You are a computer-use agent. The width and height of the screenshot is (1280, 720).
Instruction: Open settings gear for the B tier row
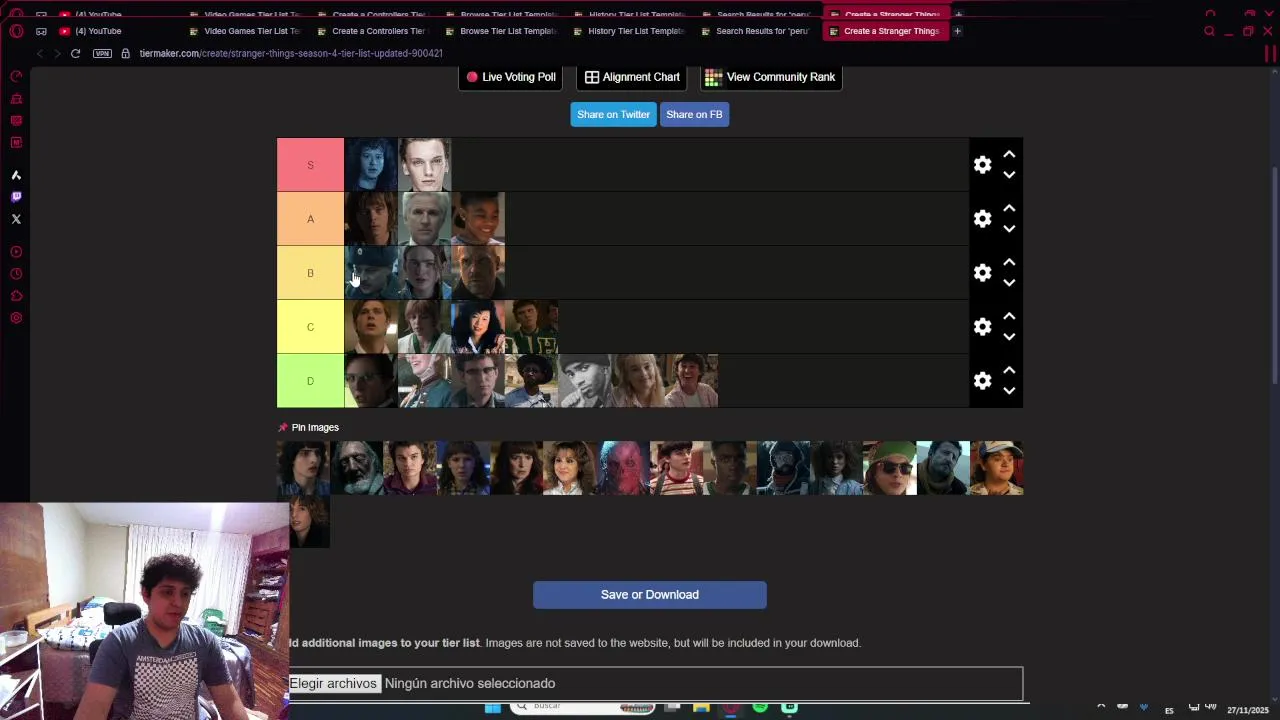tap(982, 273)
